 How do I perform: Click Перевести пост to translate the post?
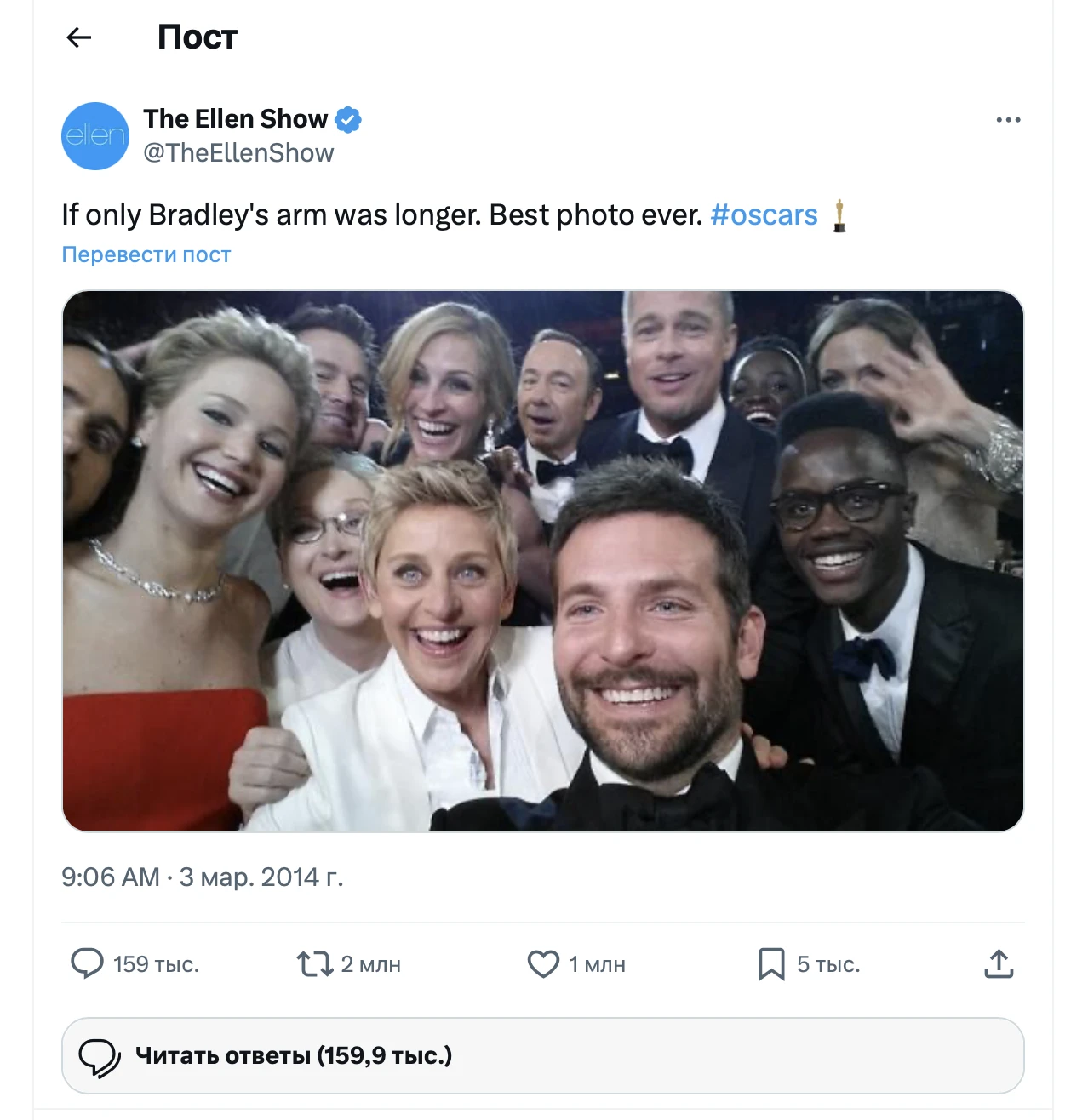[146, 254]
